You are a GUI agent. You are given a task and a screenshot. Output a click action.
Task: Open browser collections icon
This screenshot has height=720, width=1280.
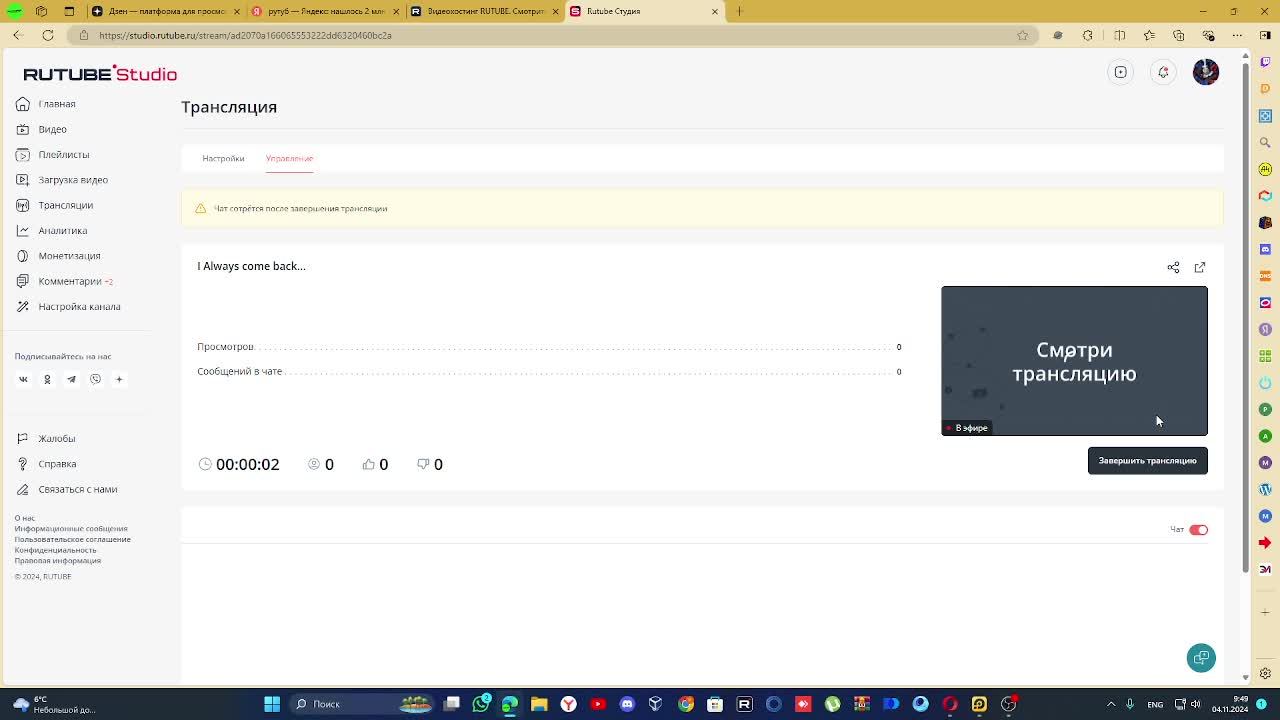[1179, 35]
